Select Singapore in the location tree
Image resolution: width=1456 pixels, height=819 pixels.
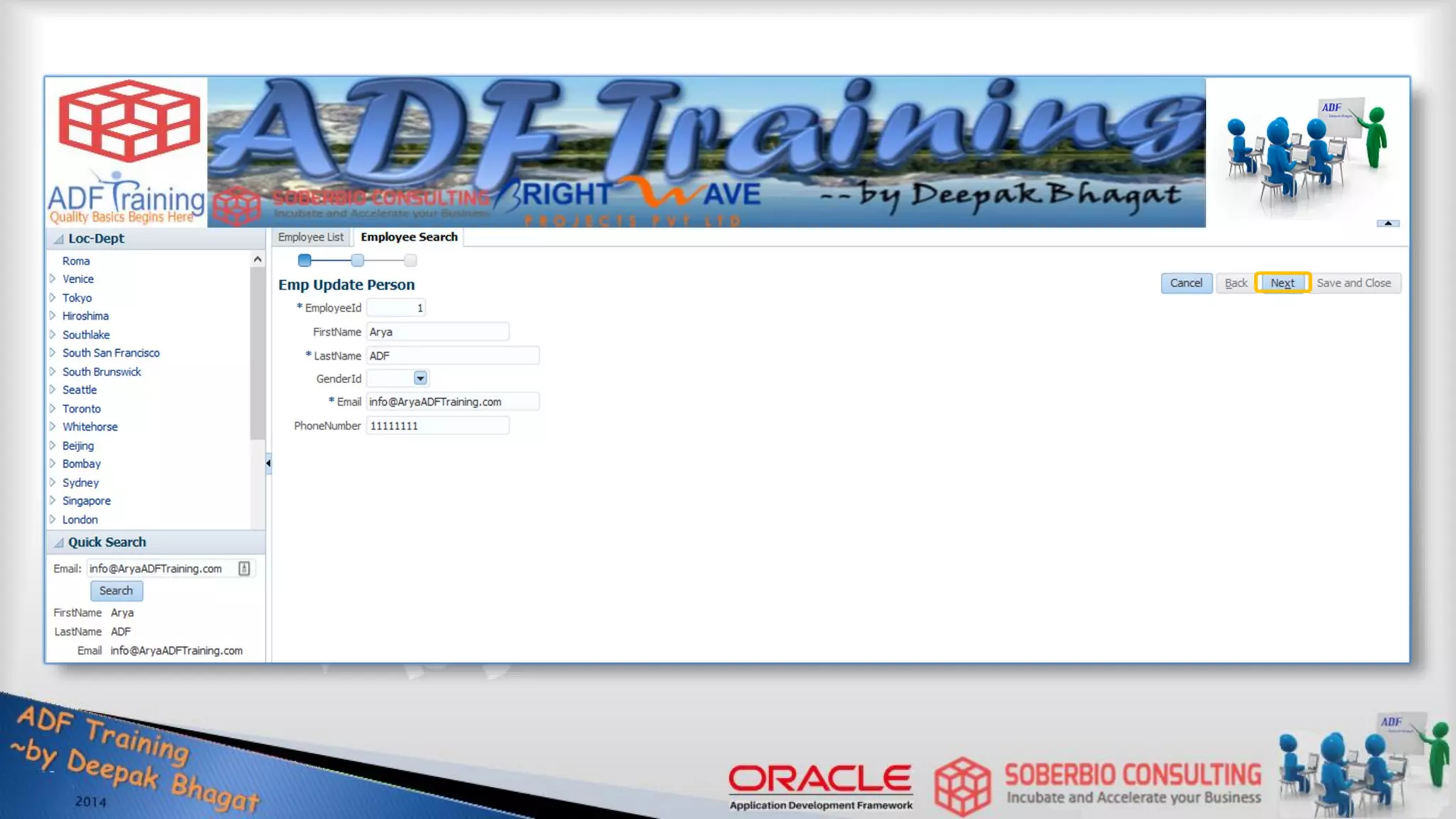(86, 500)
